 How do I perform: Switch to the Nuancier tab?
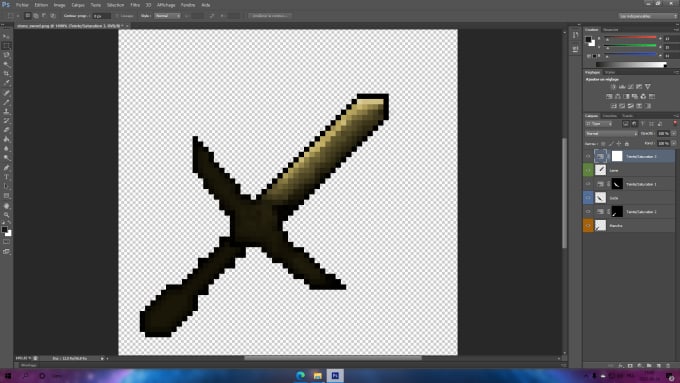[611, 30]
